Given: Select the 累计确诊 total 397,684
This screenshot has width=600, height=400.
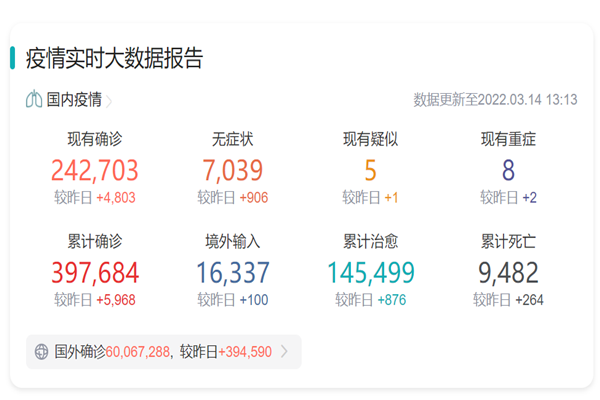Looking at the screenshot, I should coord(95,272).
